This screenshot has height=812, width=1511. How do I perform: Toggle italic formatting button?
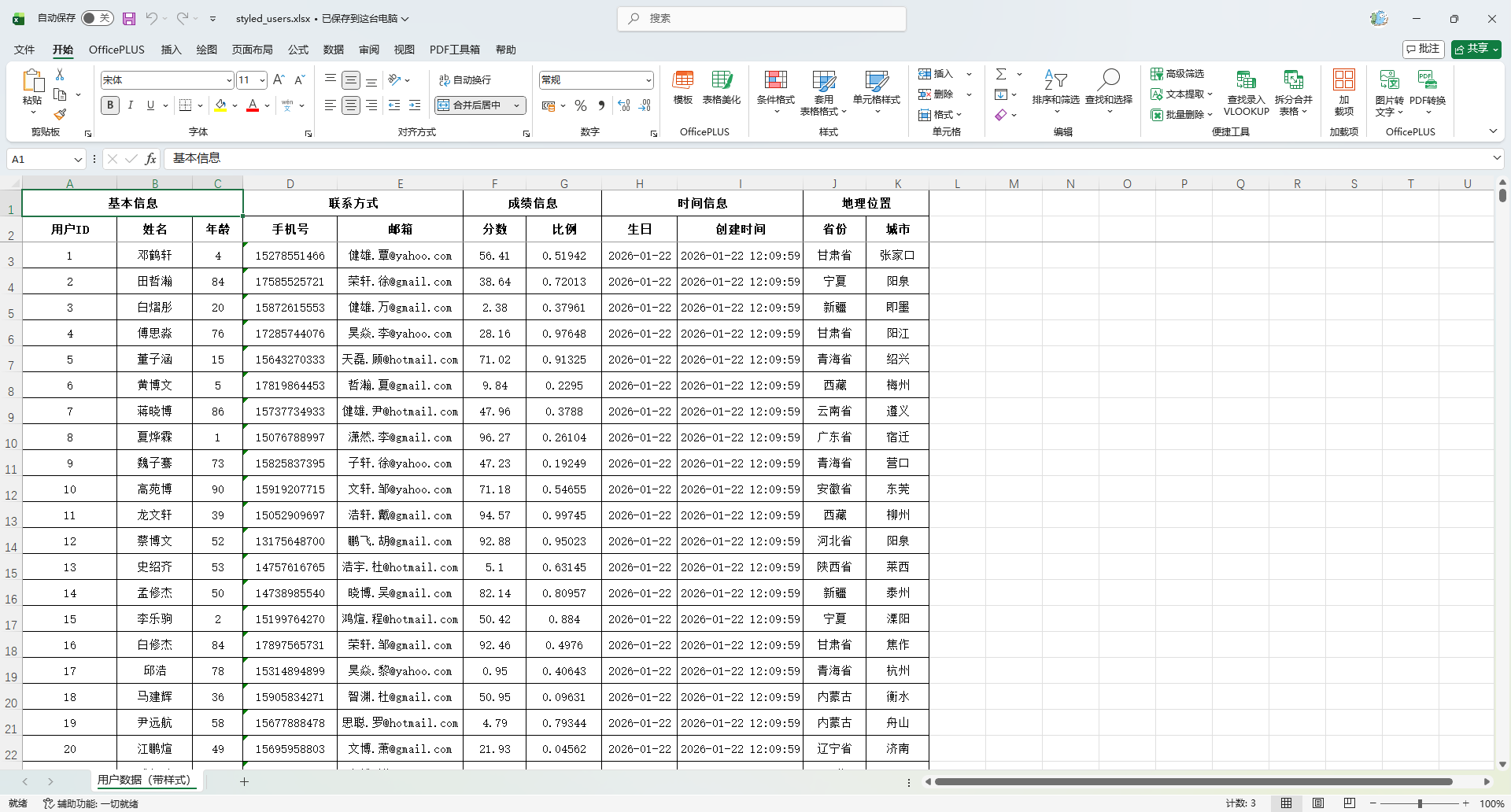pyautogui.click(x=131, y=105)
